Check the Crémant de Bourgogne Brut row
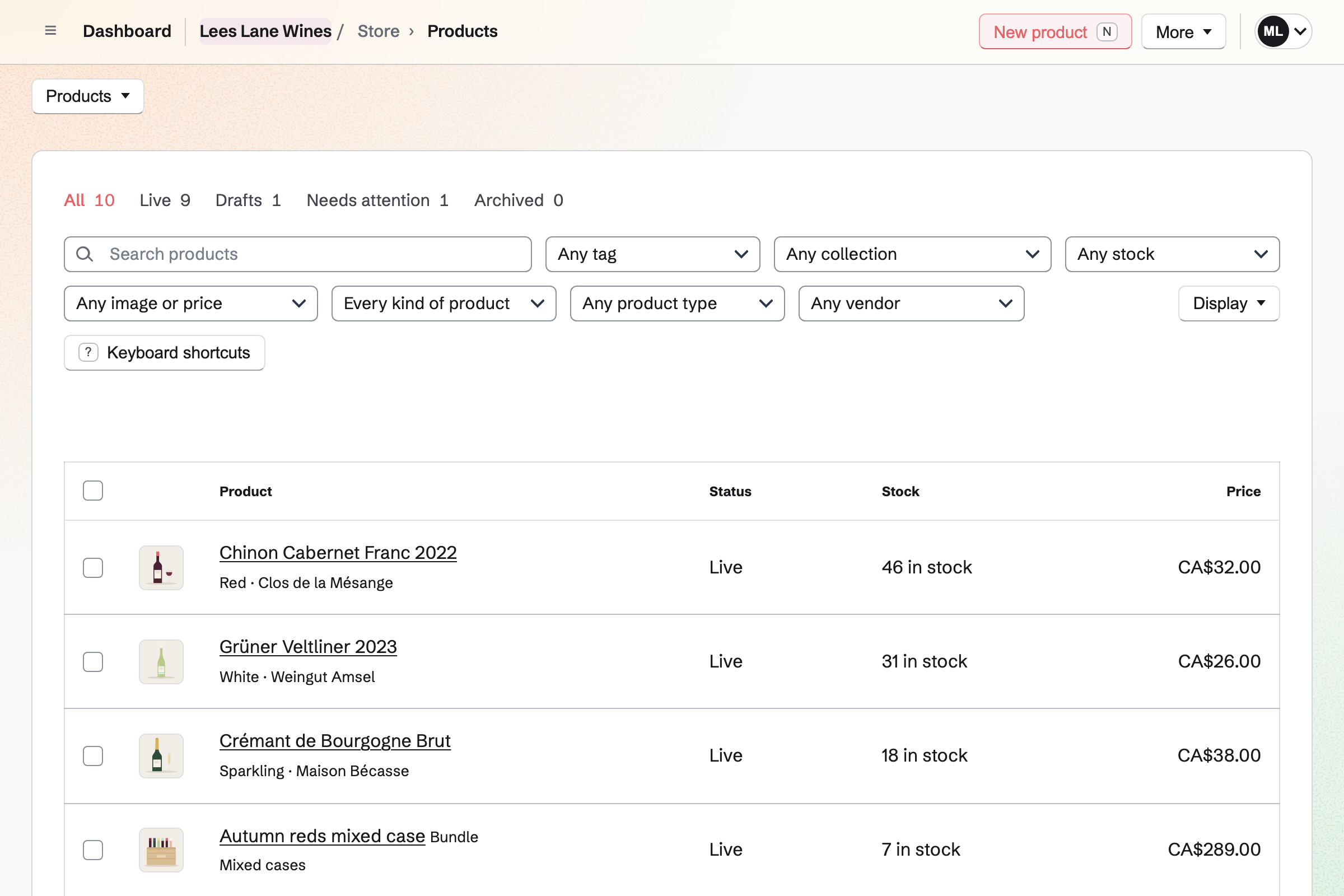The image size is (1344, 896). pos(92,756)
